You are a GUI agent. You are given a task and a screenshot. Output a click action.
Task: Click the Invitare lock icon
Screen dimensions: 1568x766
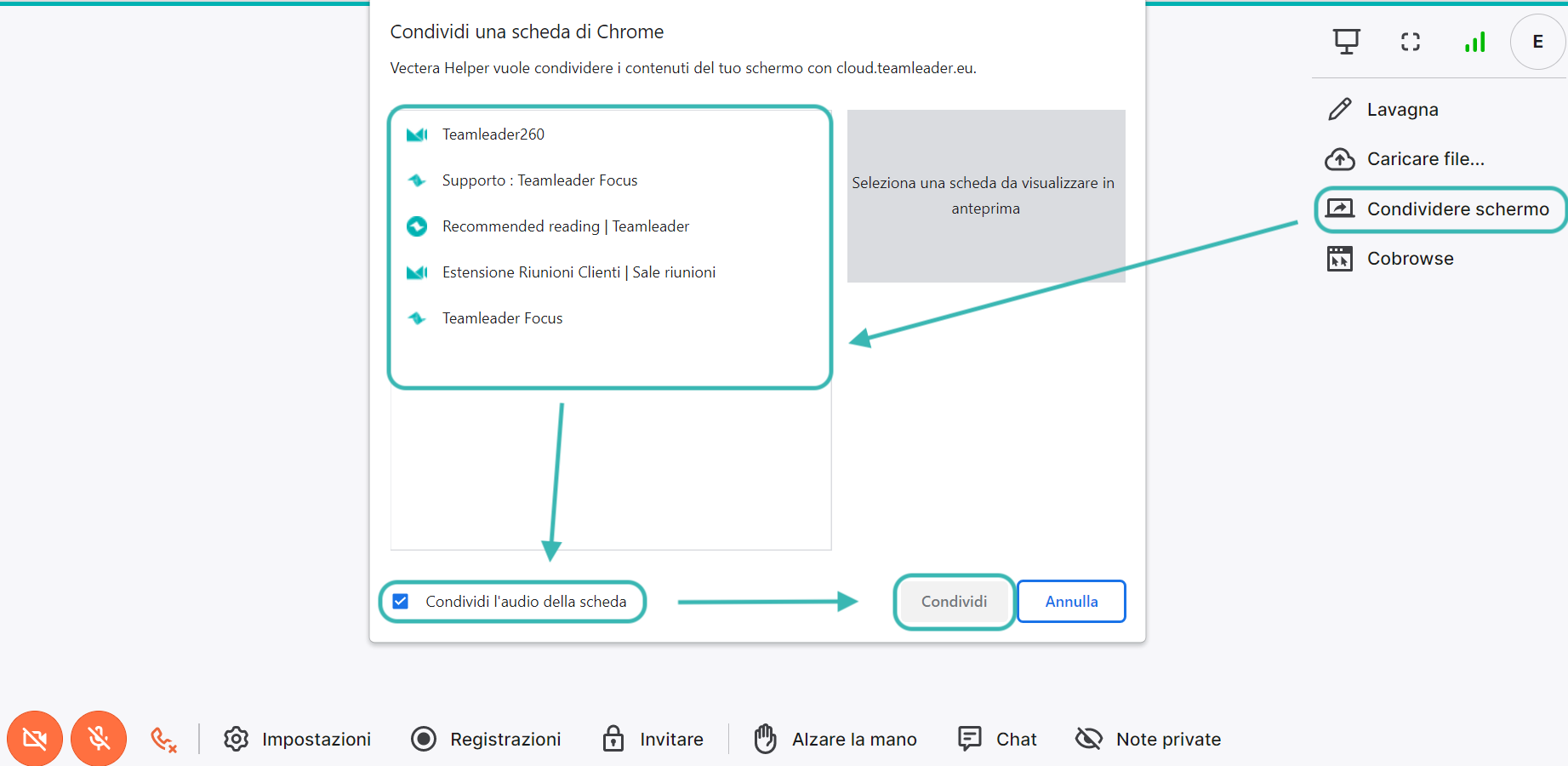coord(613,739)
